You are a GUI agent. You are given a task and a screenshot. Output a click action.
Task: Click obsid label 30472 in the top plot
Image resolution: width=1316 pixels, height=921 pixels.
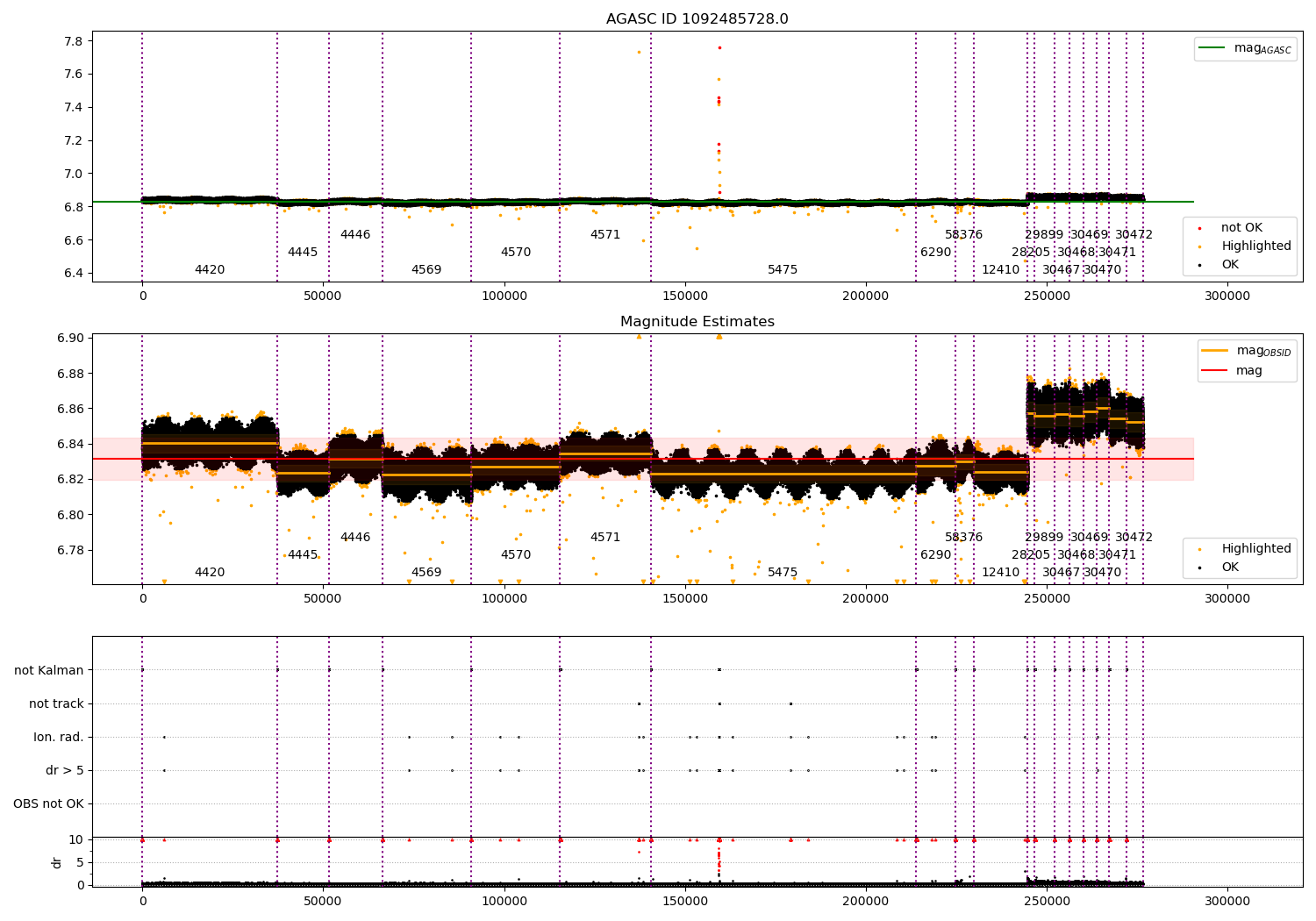1134,235
